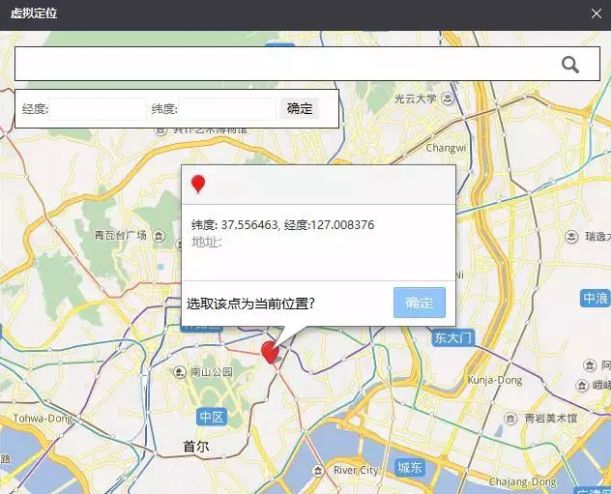The image size is (611, 494).
Task: Click the red pin marker on the map
Action: point(269,352)
